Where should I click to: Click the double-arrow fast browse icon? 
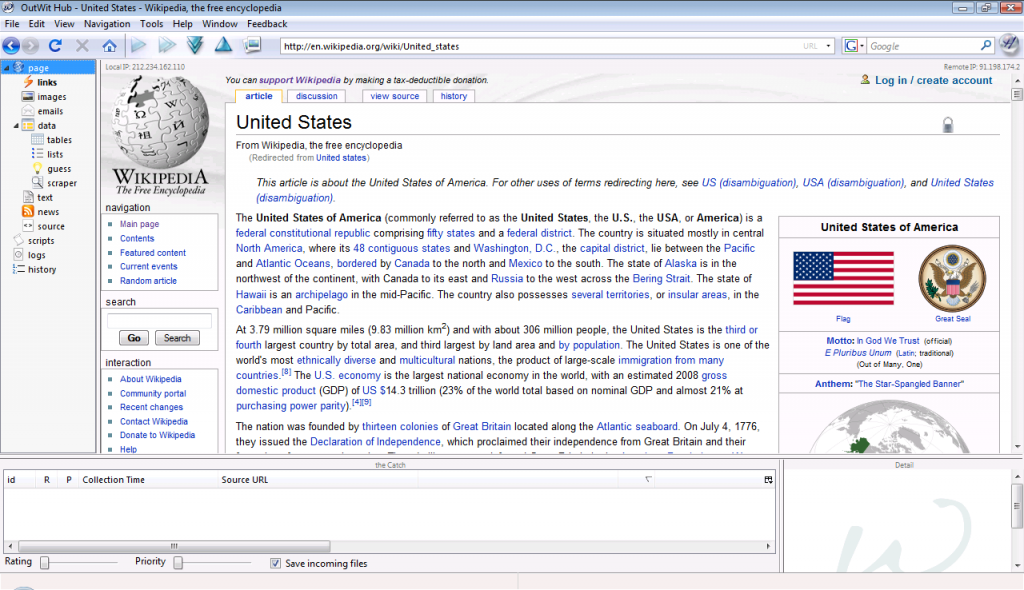(167, 46)
